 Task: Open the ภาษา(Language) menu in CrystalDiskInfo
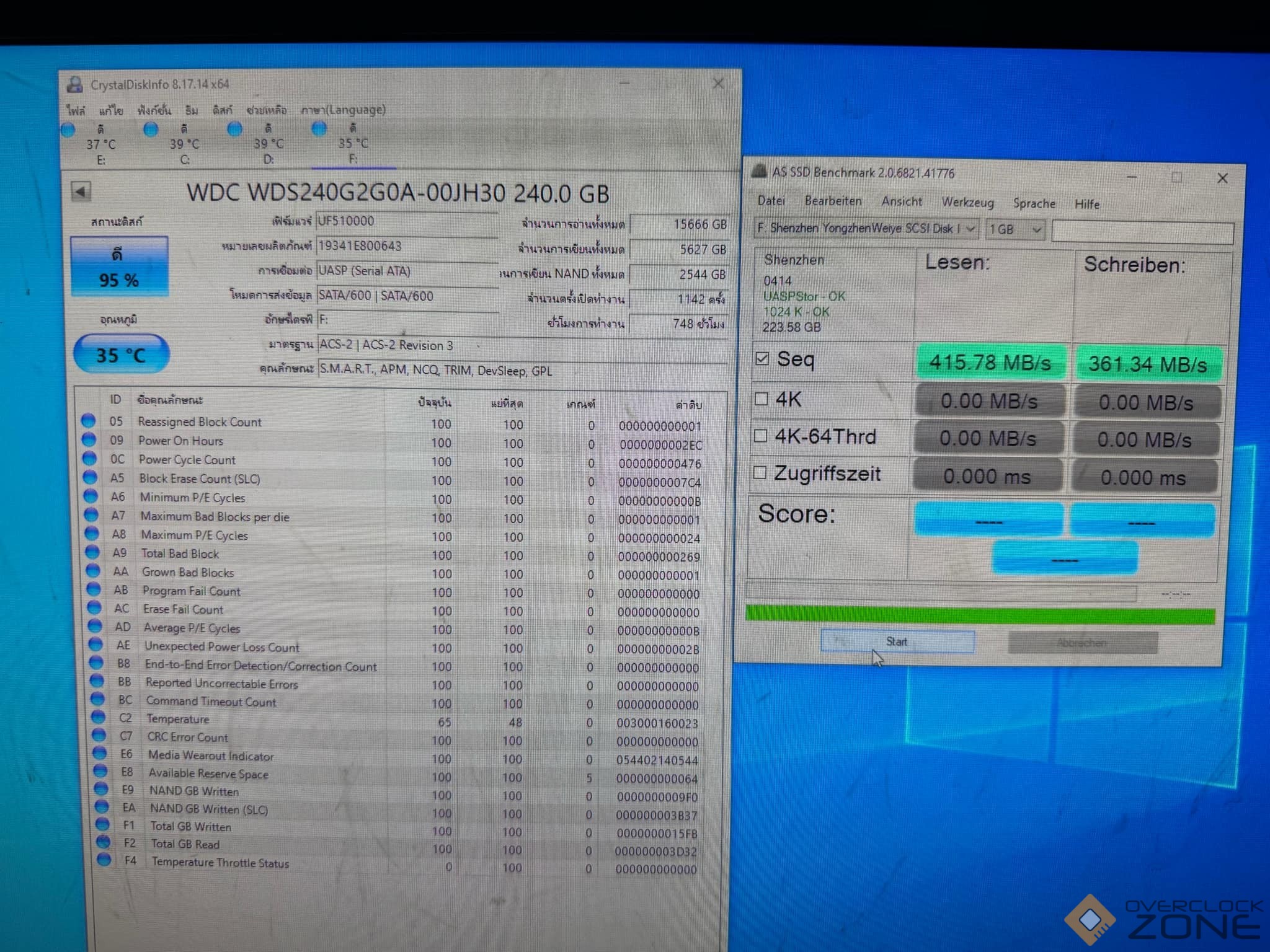pyautogui.click(x=343, y=110)
